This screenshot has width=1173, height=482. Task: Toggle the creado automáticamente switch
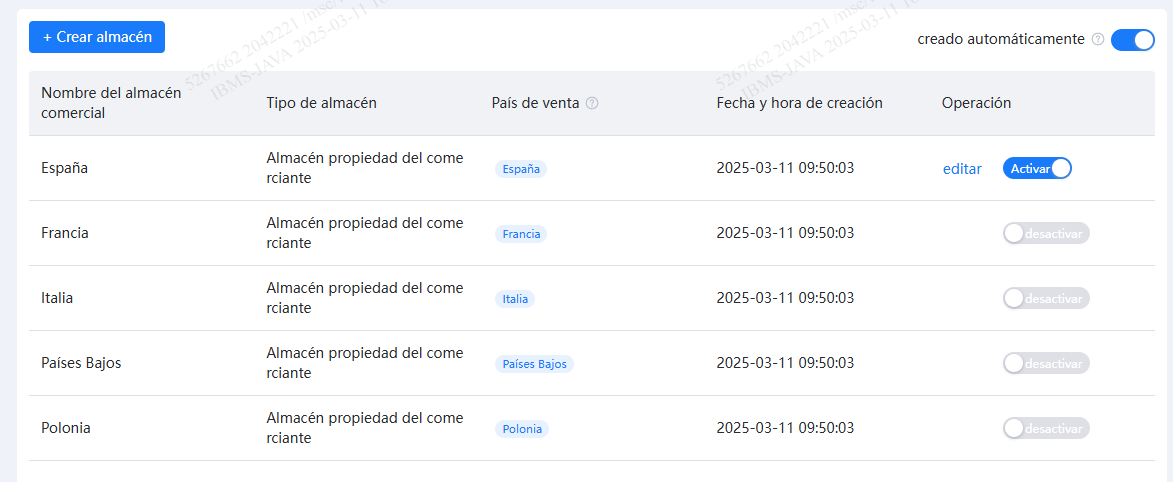coord(1132,40)
